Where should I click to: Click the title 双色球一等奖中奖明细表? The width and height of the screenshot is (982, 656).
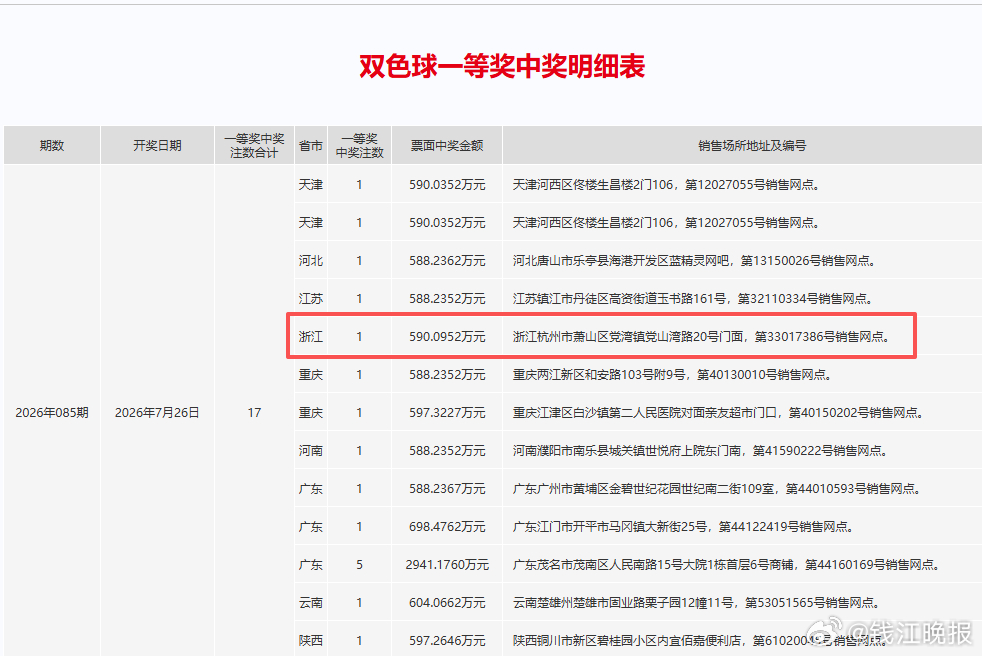pos(502,66)
